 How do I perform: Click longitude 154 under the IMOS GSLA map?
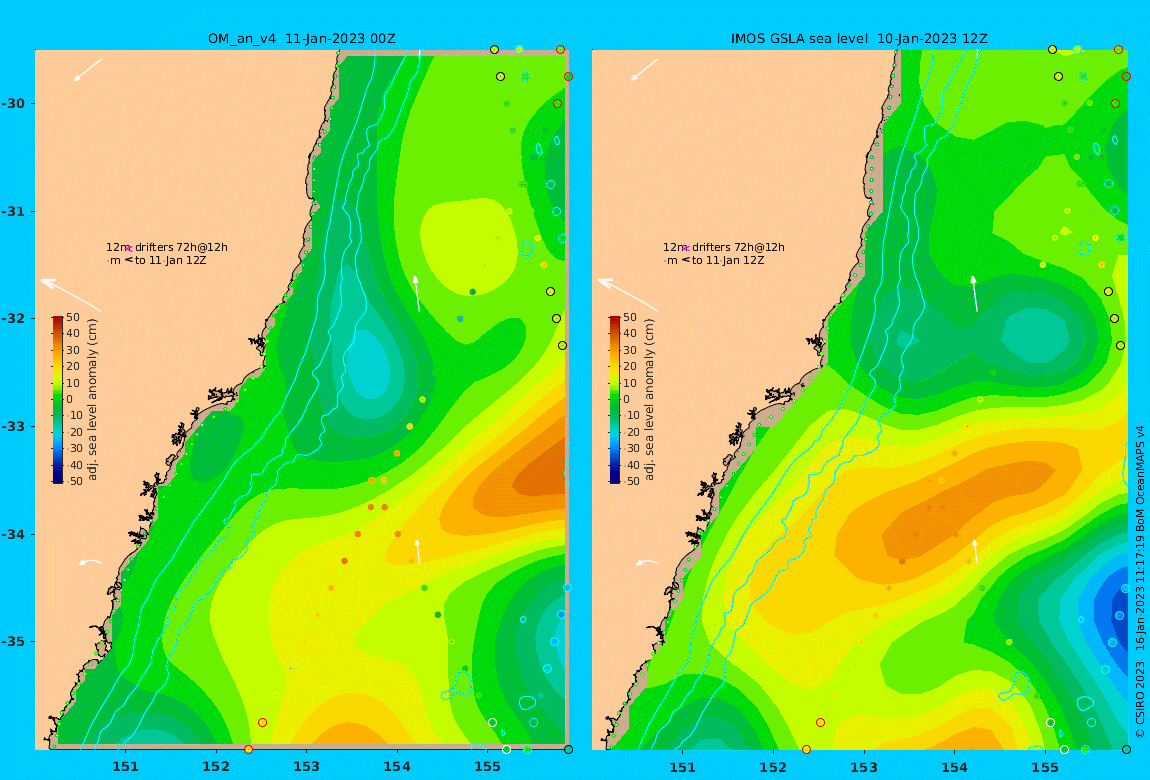954,767
